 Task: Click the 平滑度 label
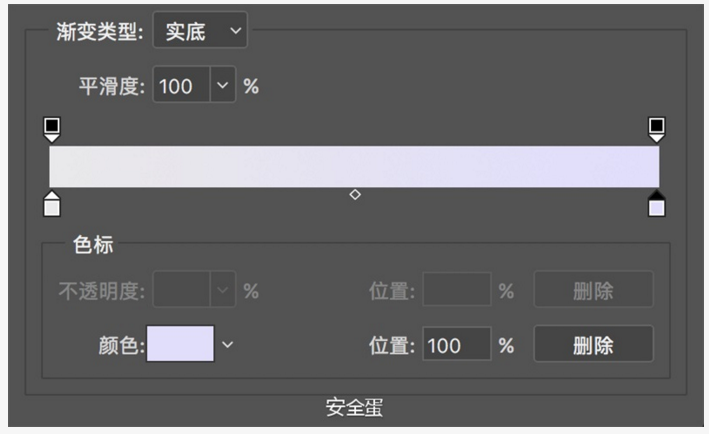112,86
